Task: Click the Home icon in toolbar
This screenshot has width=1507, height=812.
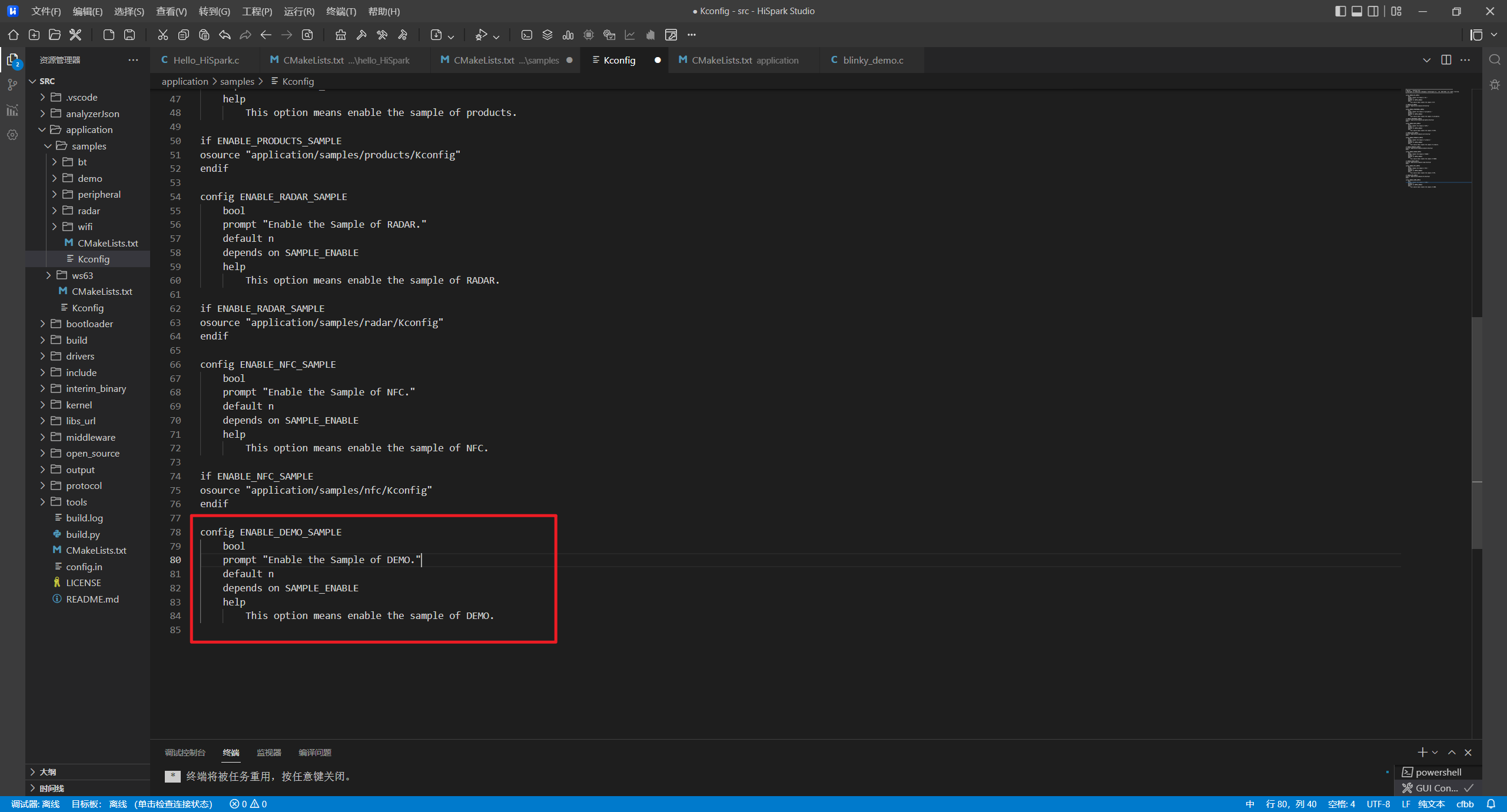Action: pos(13,35)
